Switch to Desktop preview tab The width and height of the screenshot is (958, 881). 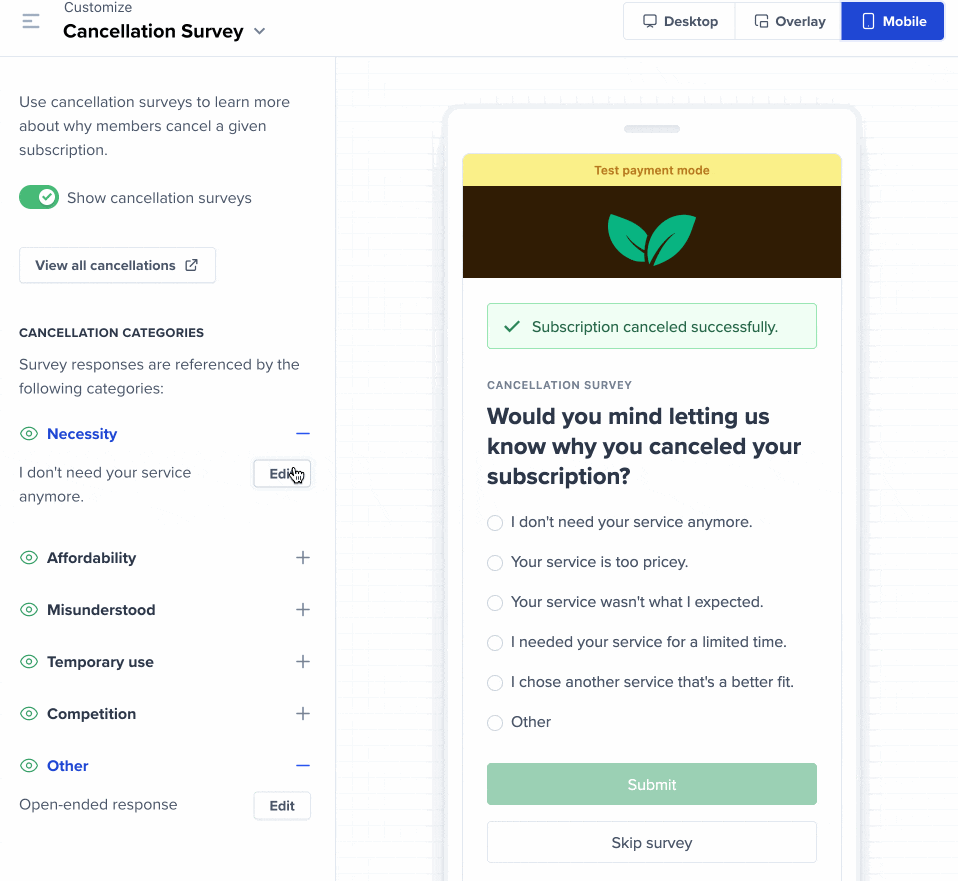[680, 21]
